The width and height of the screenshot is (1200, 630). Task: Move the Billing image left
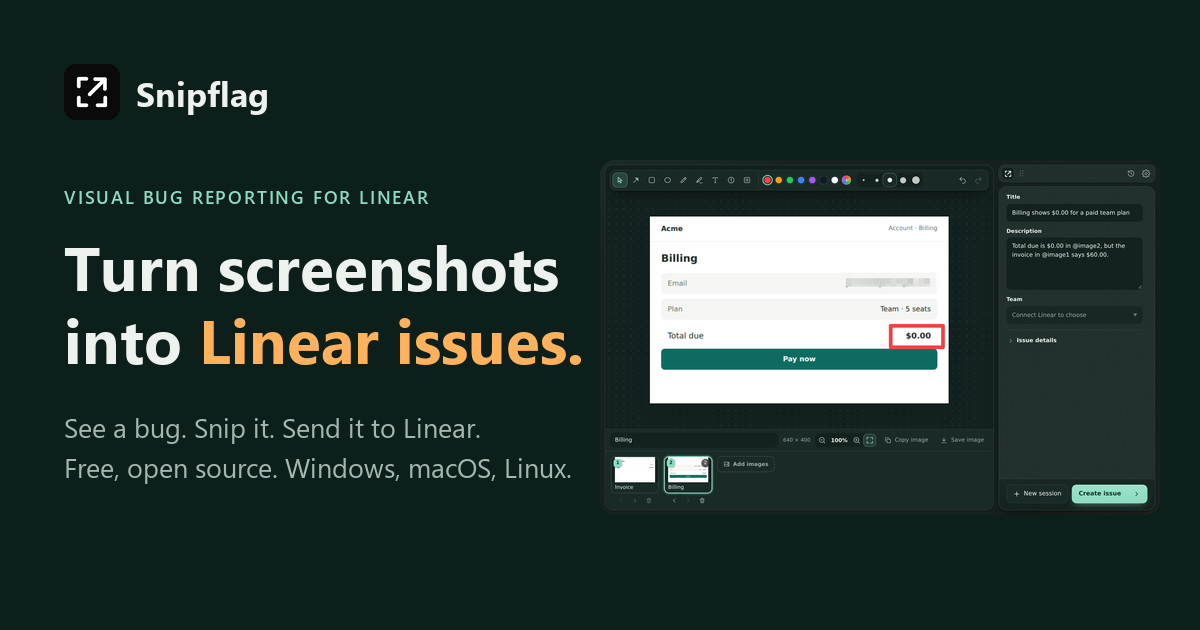pyautogui.click(x=674, y=500)
